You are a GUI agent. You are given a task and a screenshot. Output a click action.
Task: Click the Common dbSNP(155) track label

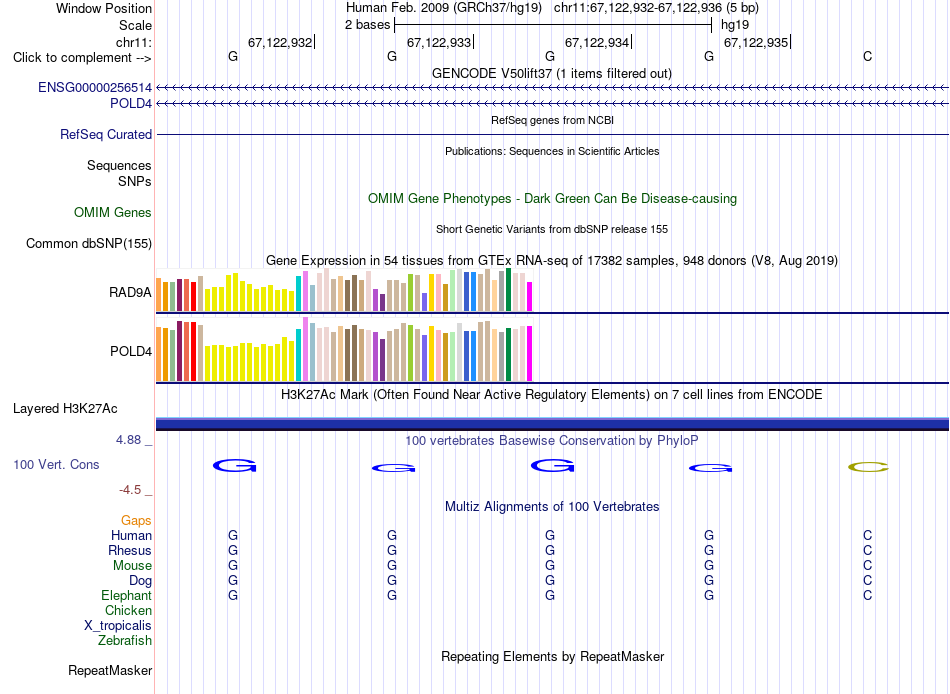89,243
